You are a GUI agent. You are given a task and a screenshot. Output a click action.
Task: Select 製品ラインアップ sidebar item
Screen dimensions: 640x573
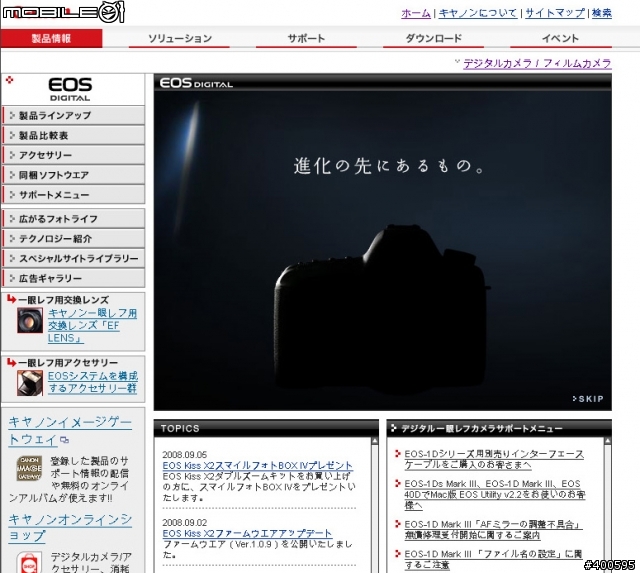tap(73, 115)
